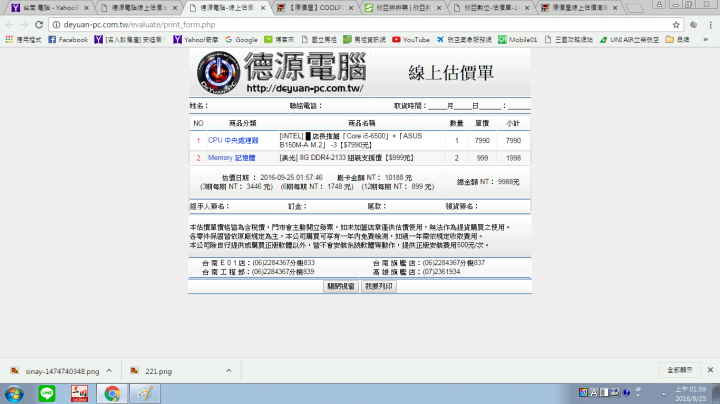
Task: Switch to the last tab
Action: [x=579, y=8]
